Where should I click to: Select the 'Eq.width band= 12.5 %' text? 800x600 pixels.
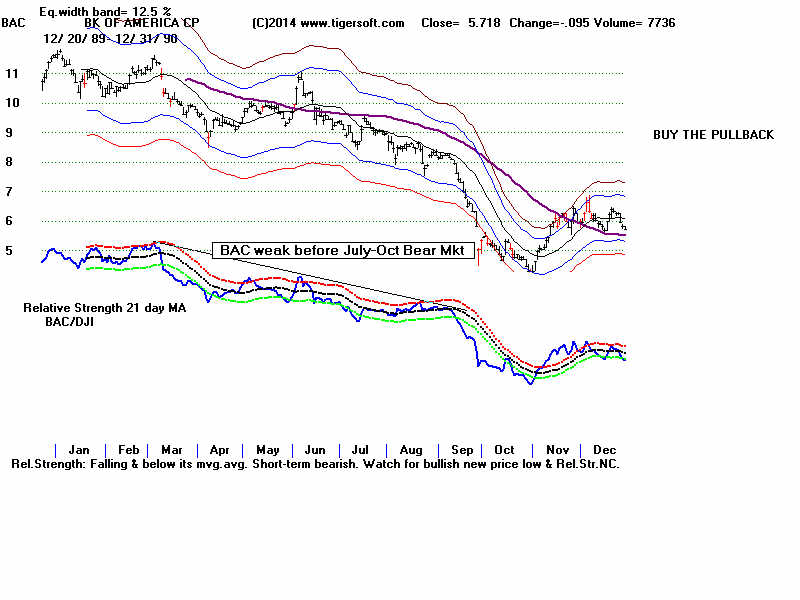point(106,11)
